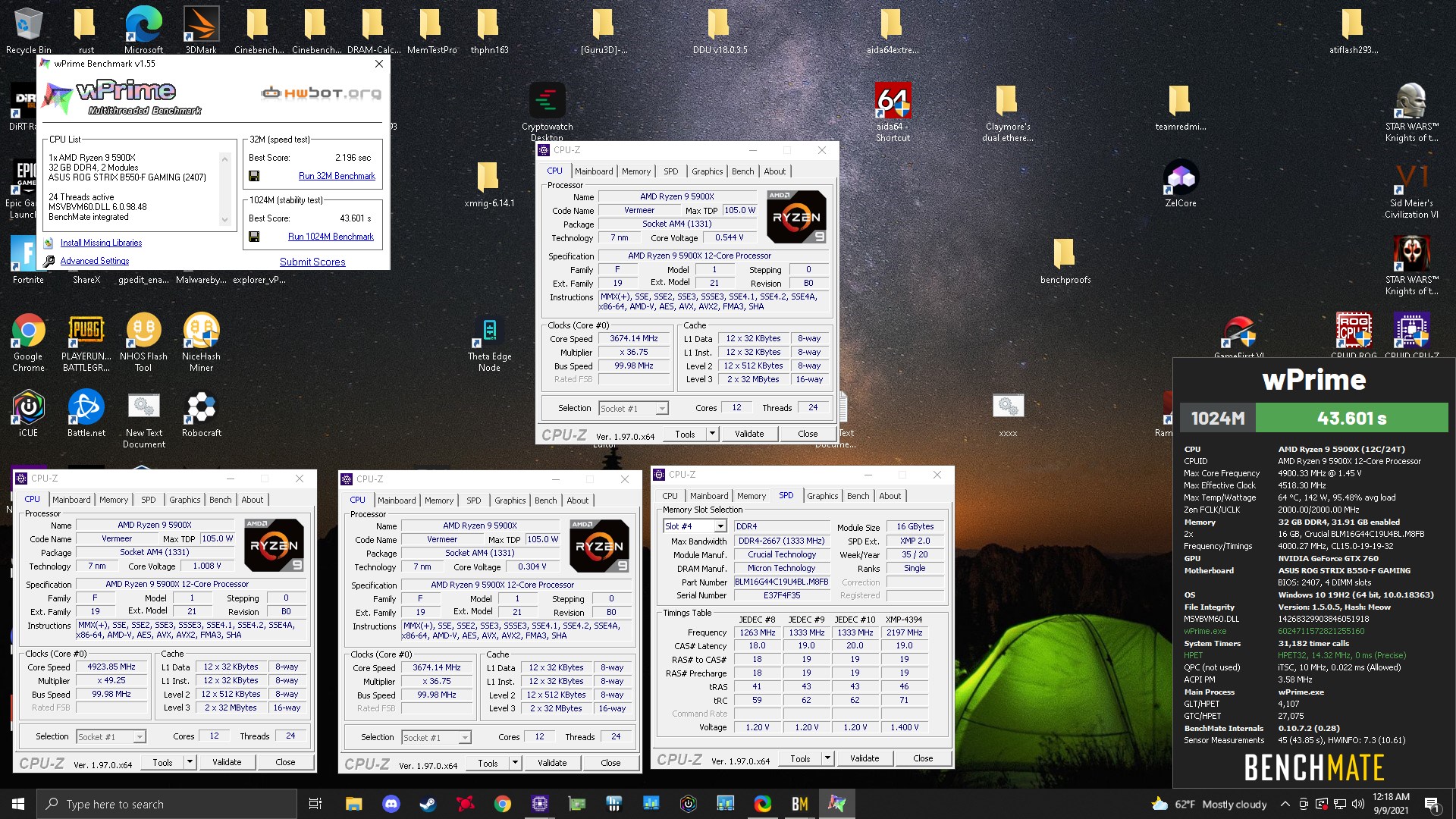Open the Recycle Bin
The image size is (1456, 819).
(28, 30)
